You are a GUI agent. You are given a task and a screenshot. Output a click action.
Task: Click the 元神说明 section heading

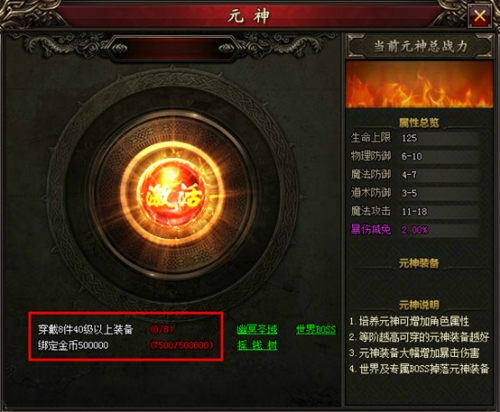tap(419, 305)
